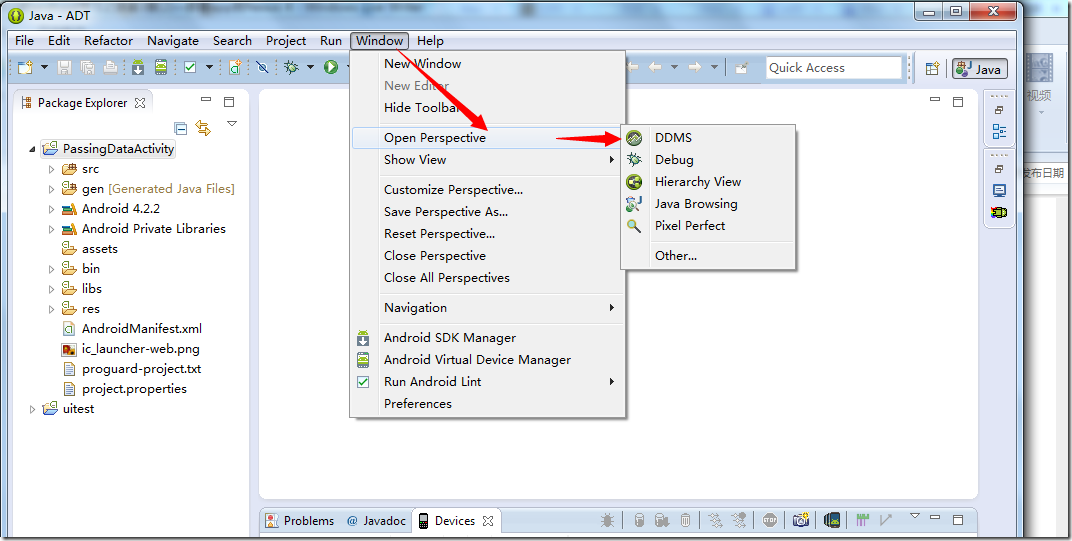Open the Show View submenu
1072x541 pixels.
(x=487, y=159)
